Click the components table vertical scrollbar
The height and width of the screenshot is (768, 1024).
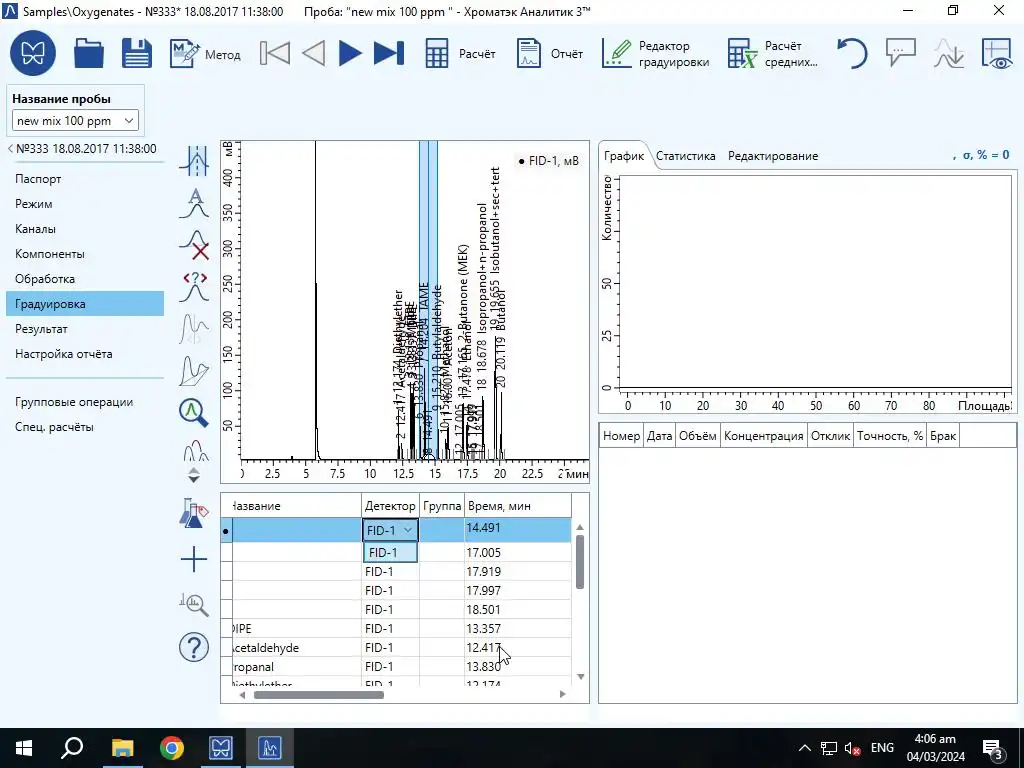point(580,562)
